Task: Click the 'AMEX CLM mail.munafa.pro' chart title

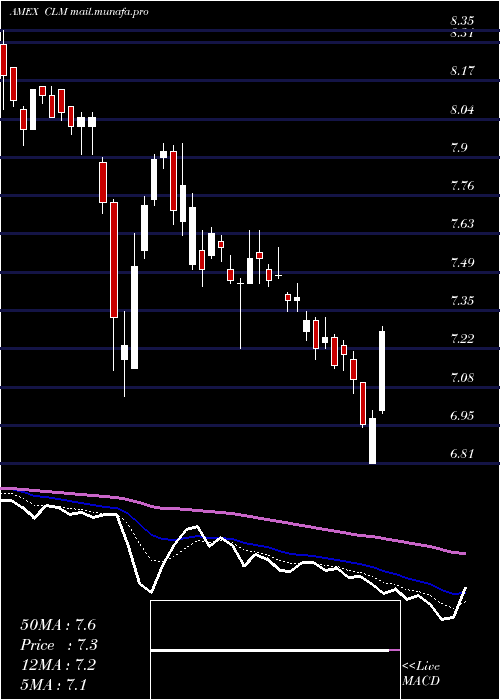Action: pos(79,12)
